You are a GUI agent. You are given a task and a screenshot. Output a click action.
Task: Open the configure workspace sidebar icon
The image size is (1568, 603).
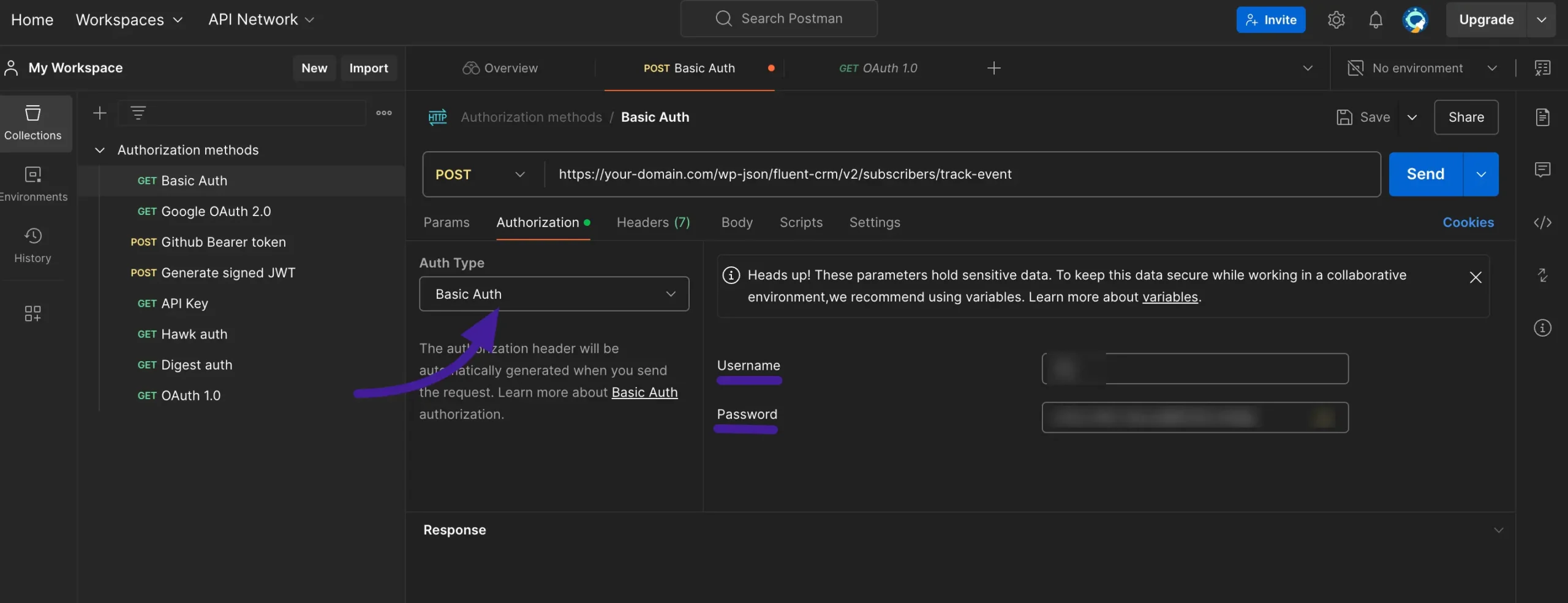coord(33,313)
